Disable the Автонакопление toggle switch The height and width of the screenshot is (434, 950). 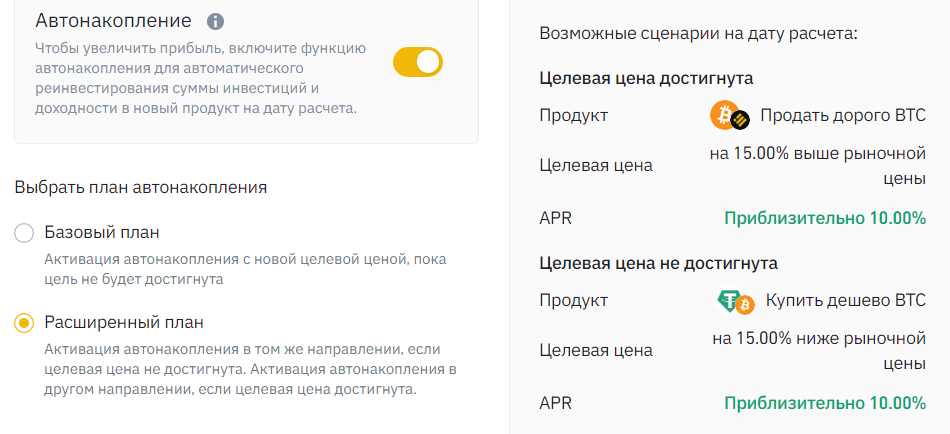coord(418,62)
